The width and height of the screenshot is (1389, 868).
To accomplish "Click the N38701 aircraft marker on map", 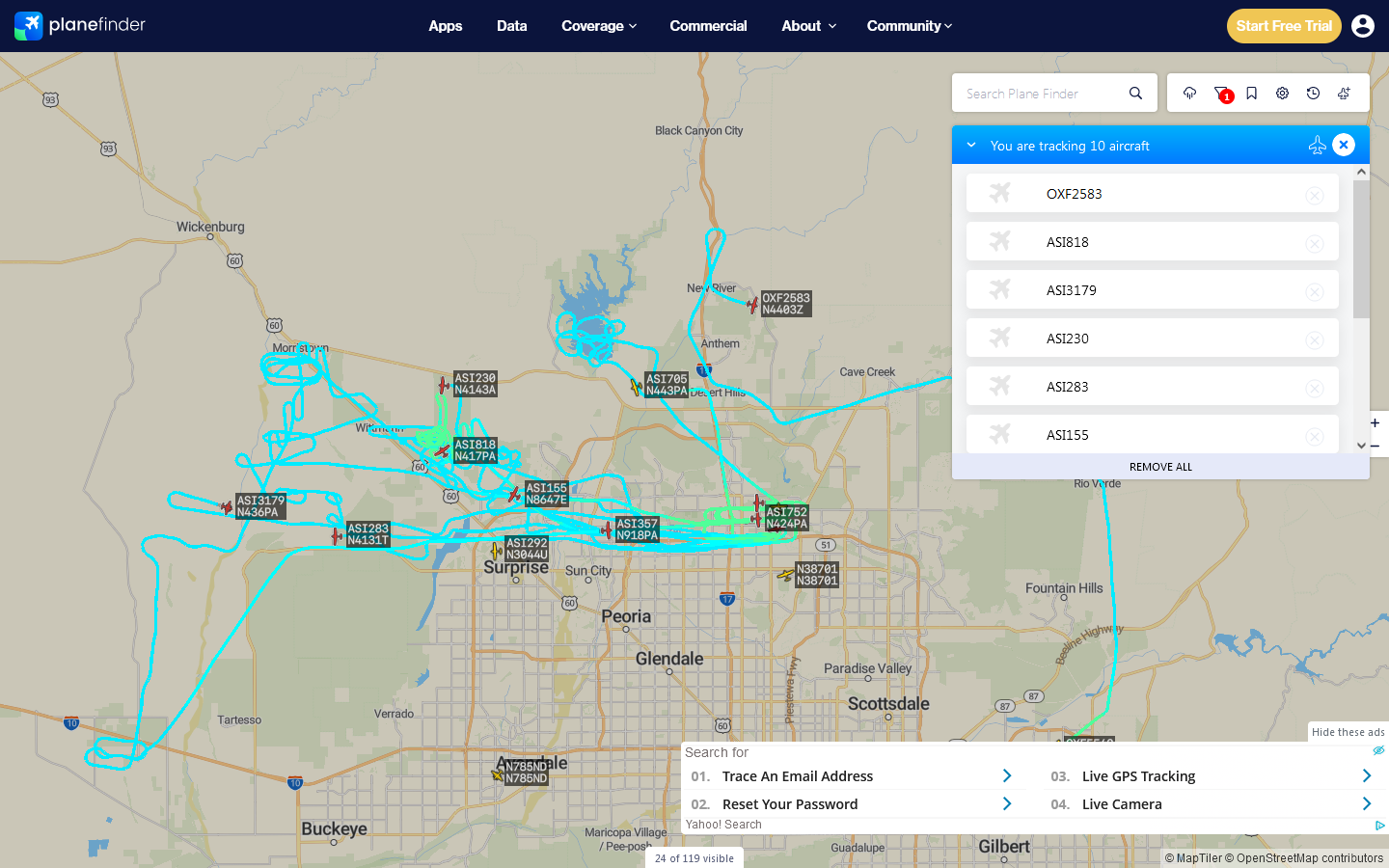I will point(786,576).
